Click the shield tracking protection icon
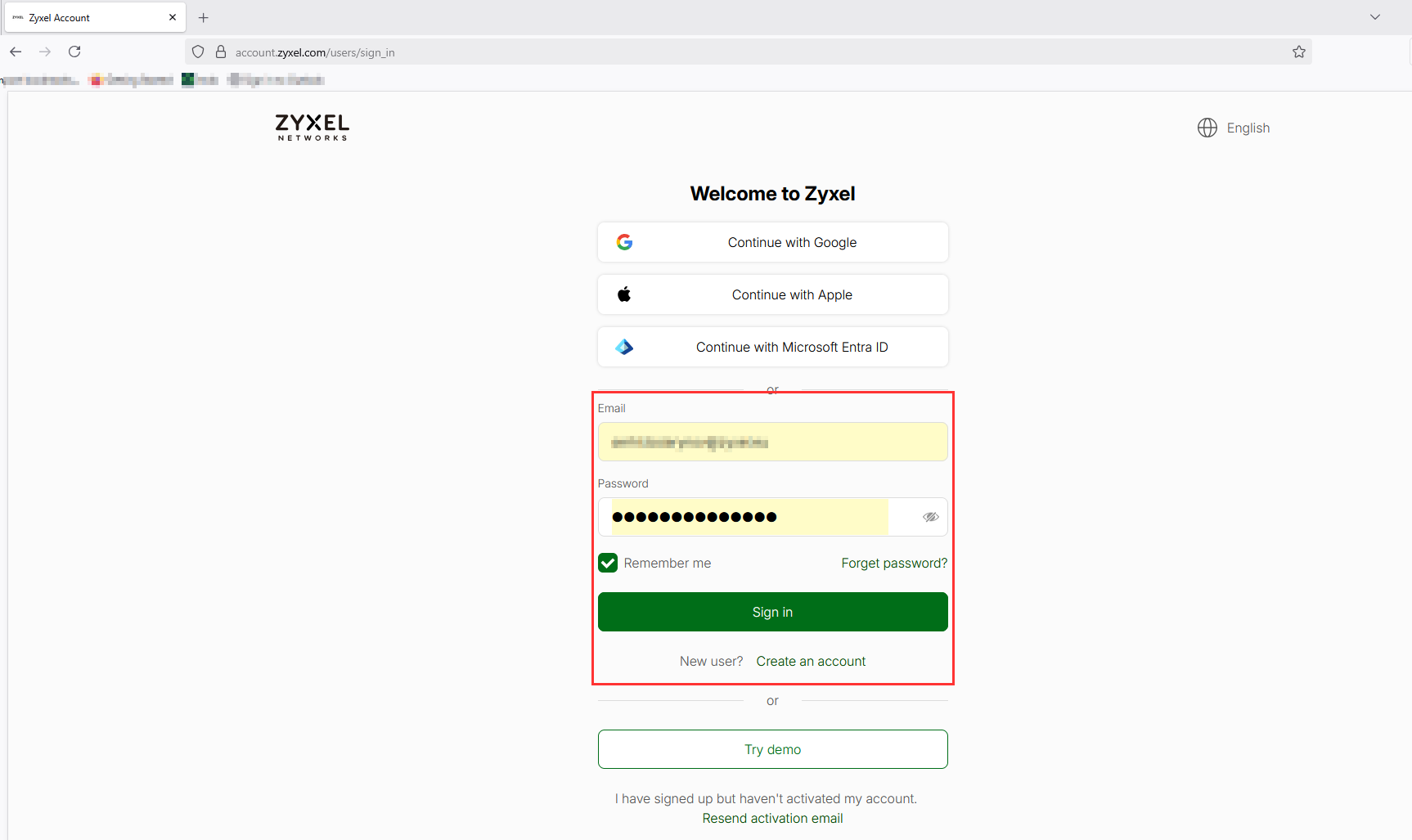1412x840 pixels. tap(198, 52)
